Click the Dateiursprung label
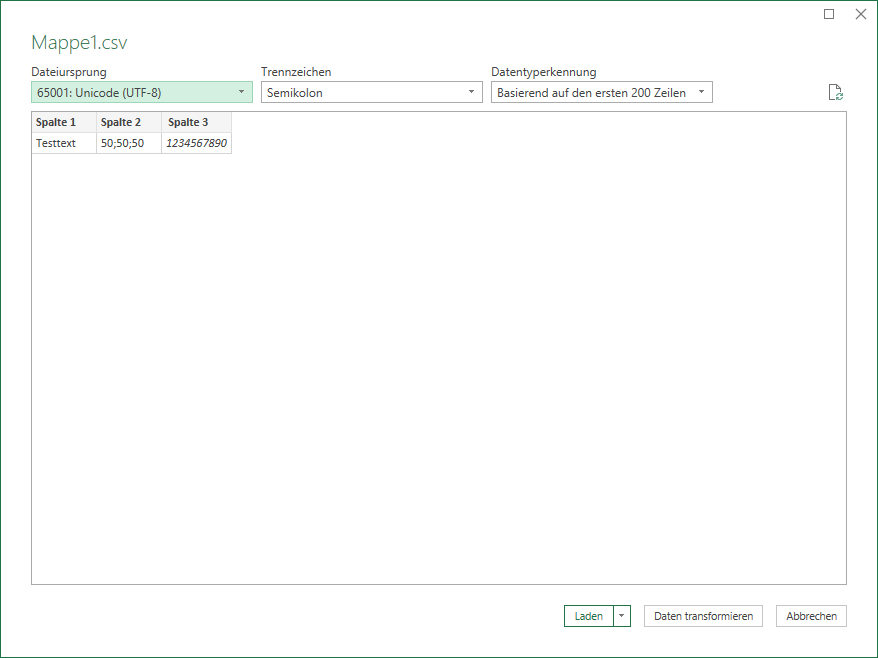The image size is (878, 658). coord(69,72)
